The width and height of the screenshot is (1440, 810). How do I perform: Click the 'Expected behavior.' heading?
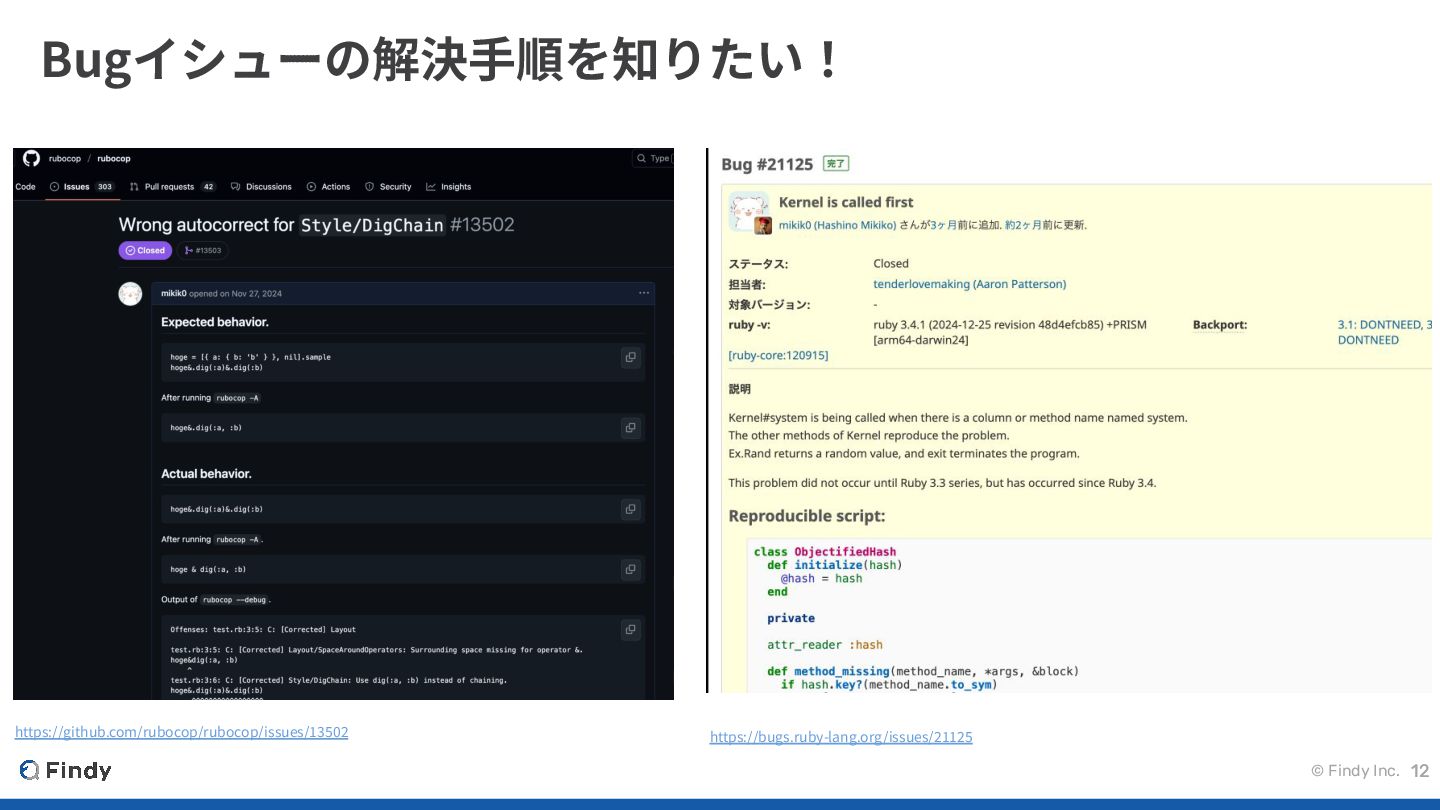point(215,322)
